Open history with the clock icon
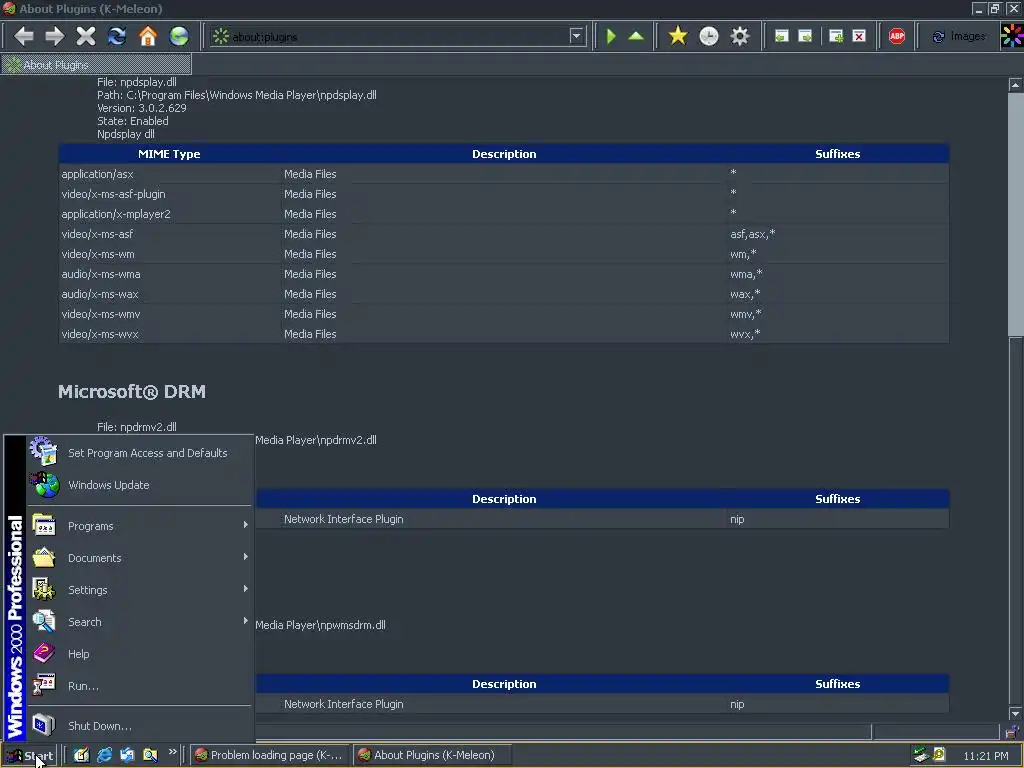Viewport: 1024px width, 768px height. [709, 36]
